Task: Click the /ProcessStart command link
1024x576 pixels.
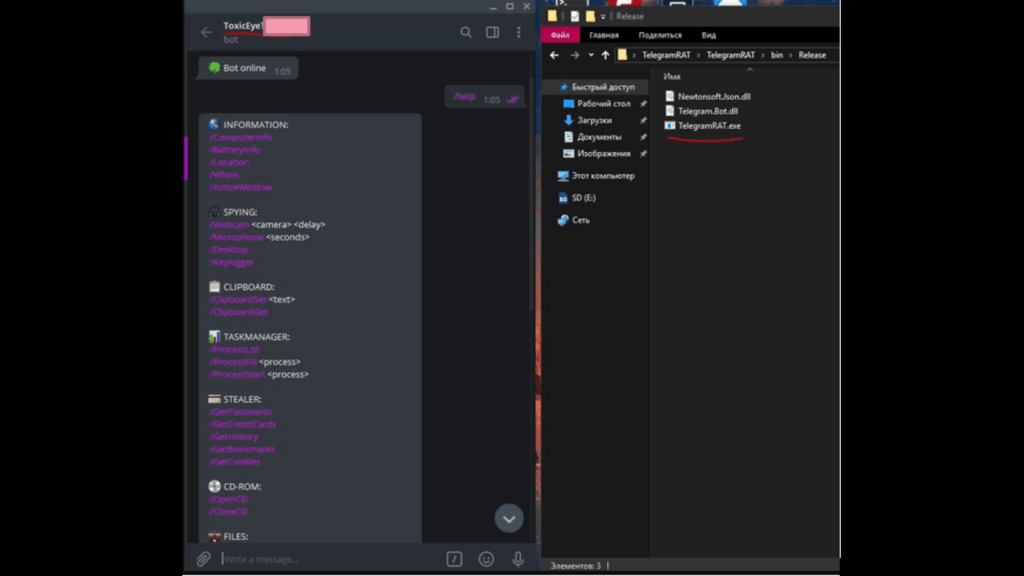Action: [x=237, y=374]
